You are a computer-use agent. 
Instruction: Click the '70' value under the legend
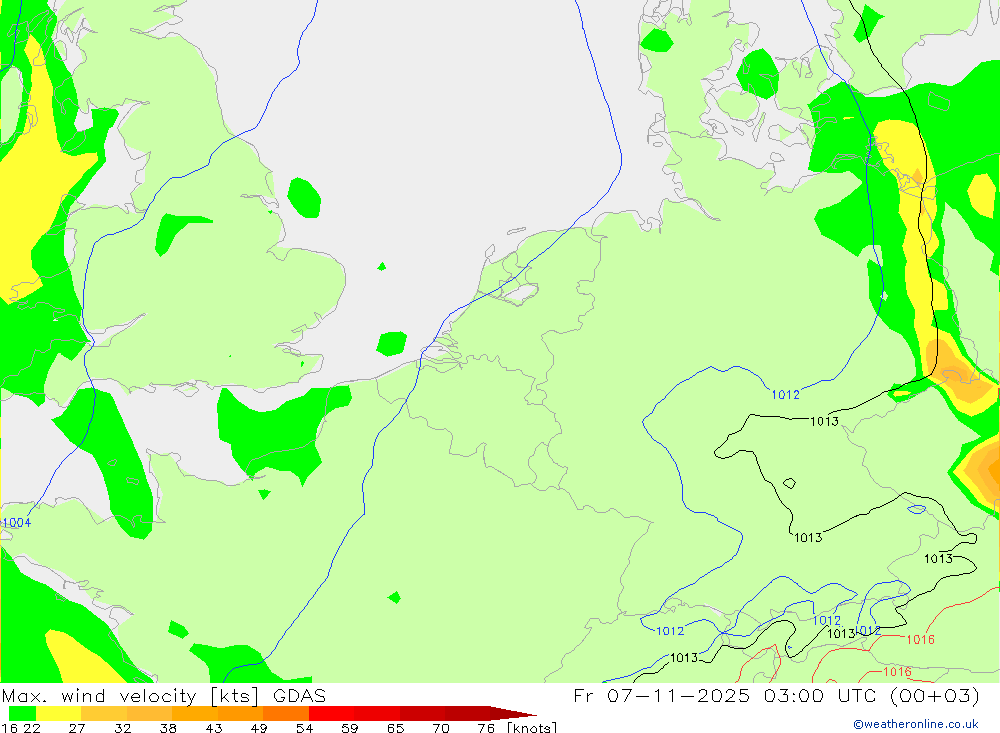(441, 728)
